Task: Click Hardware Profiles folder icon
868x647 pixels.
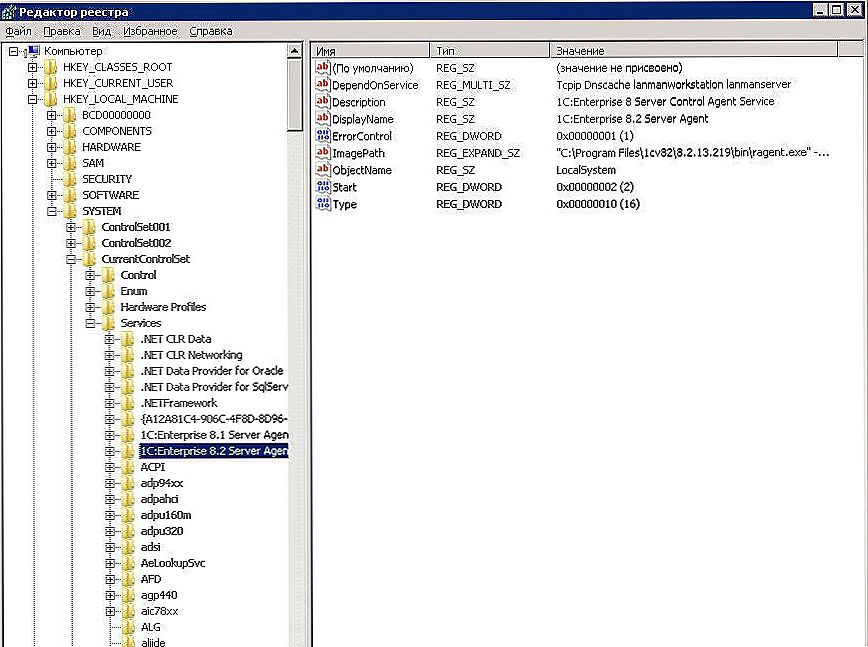Action: [108, 308]
